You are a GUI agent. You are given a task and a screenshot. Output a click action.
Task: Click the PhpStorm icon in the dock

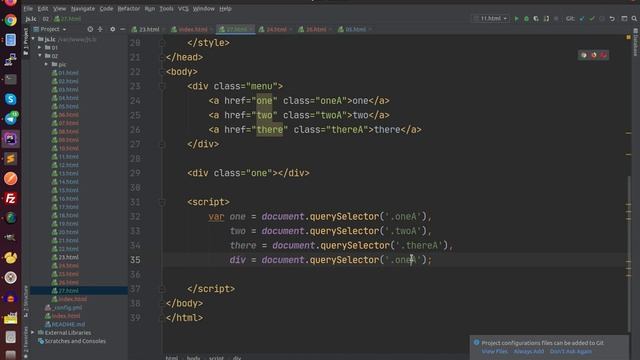pos(11,139)
